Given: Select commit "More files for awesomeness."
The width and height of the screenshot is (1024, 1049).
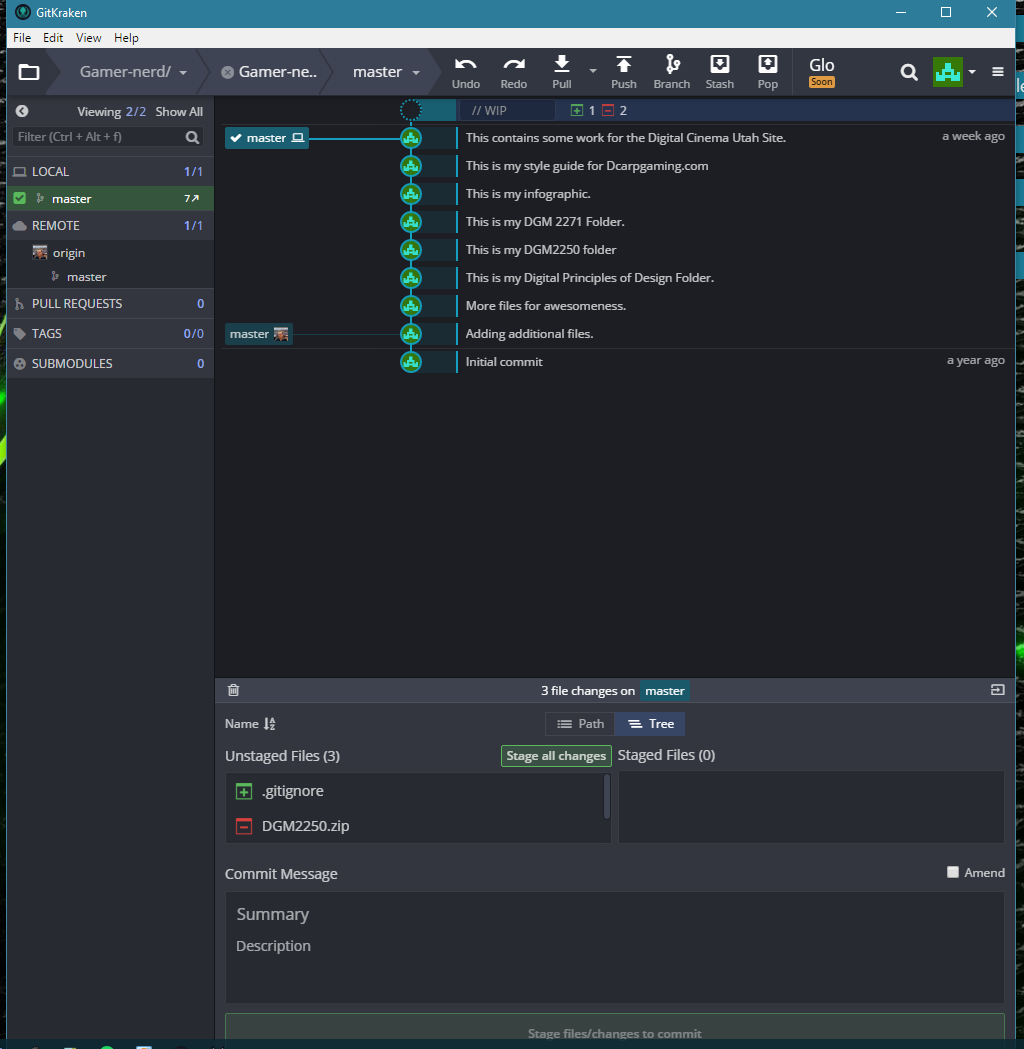Looking at the screenshot, I should 546,306.
